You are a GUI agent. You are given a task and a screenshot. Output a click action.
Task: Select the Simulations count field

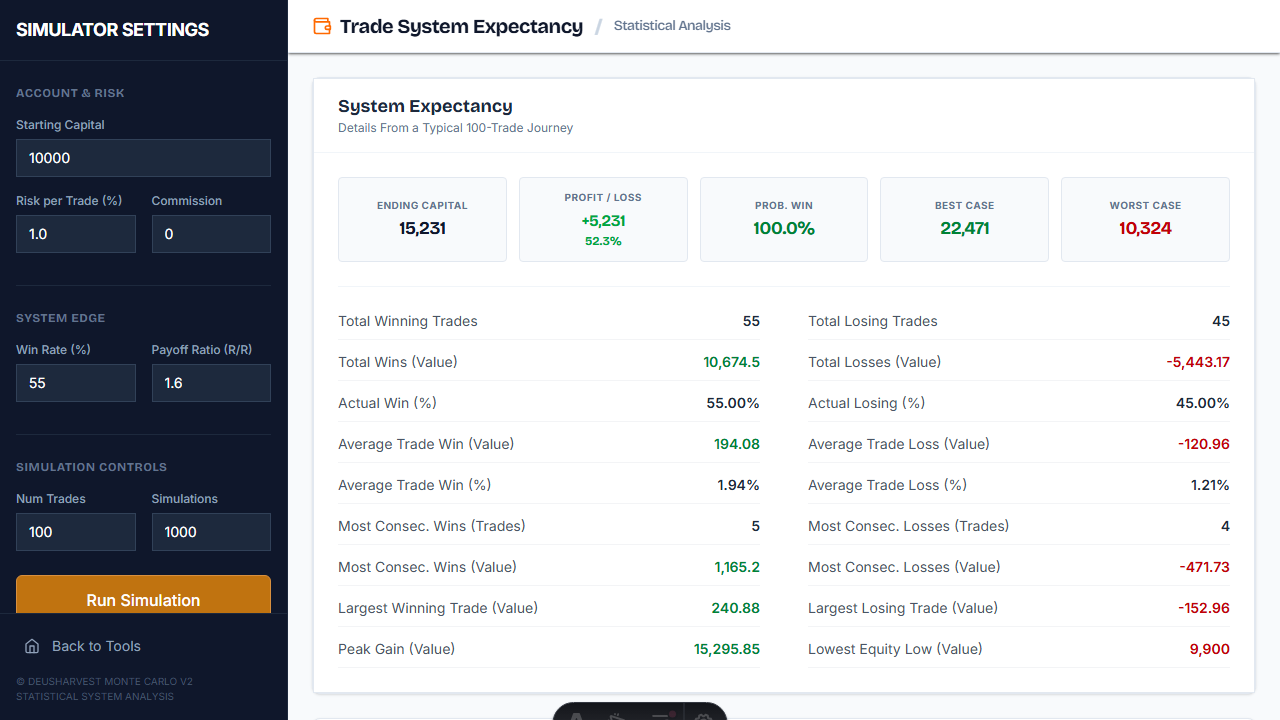[211, 531]
